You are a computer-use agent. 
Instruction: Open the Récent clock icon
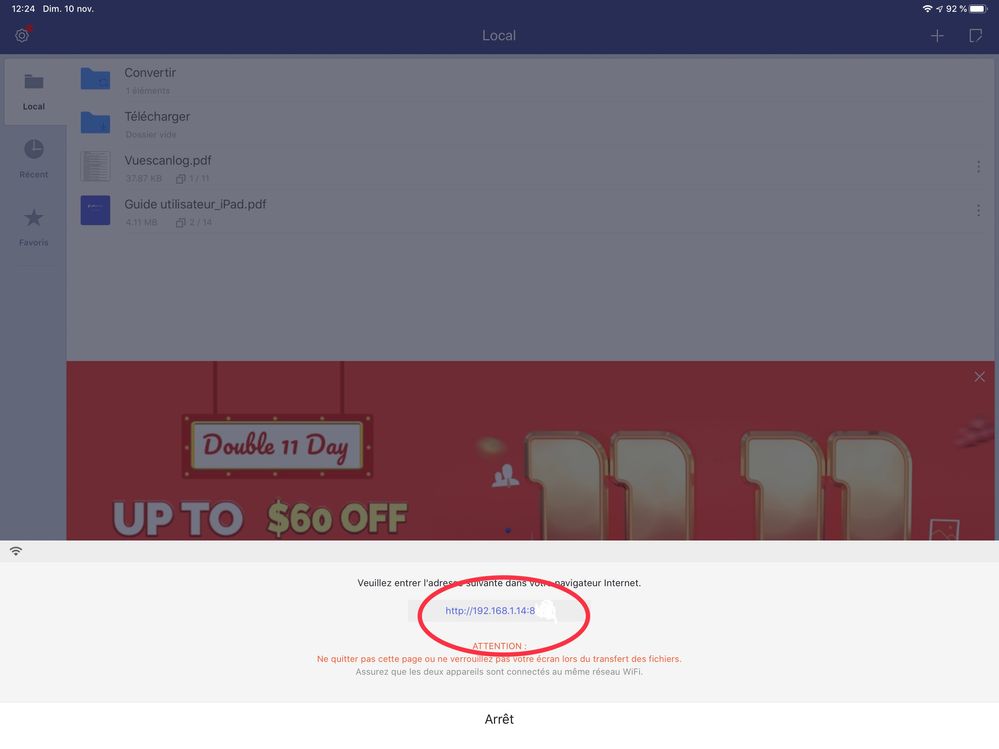pyautogui.click(x=34, y=150)
